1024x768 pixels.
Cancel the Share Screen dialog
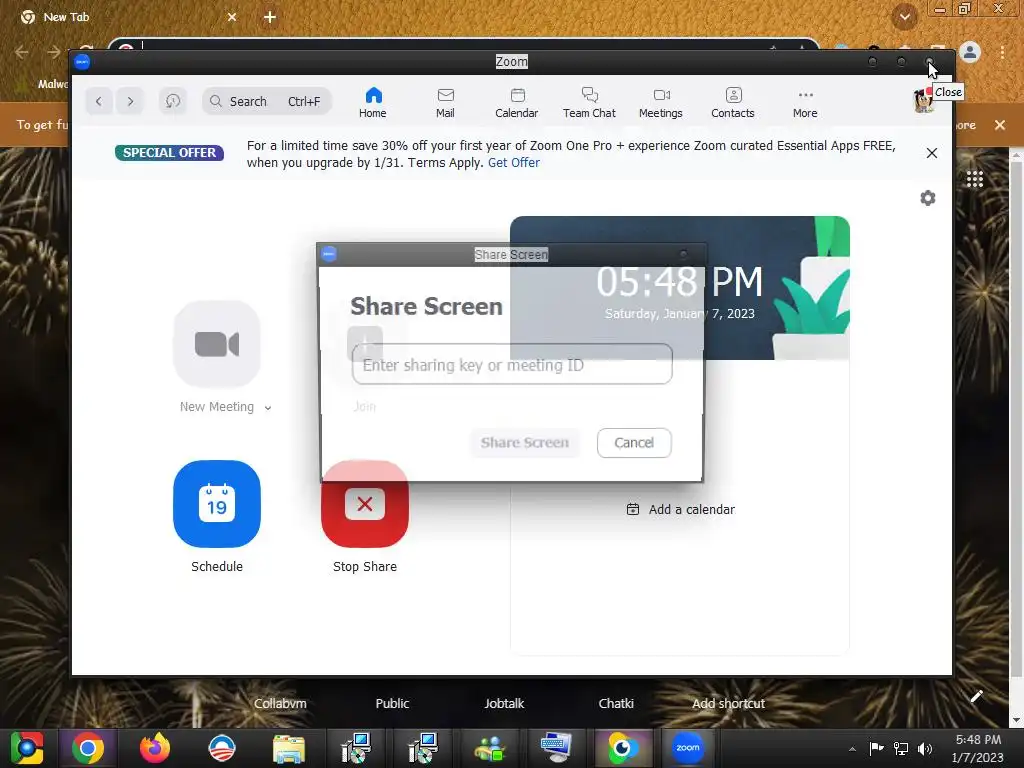pos(634,443)
